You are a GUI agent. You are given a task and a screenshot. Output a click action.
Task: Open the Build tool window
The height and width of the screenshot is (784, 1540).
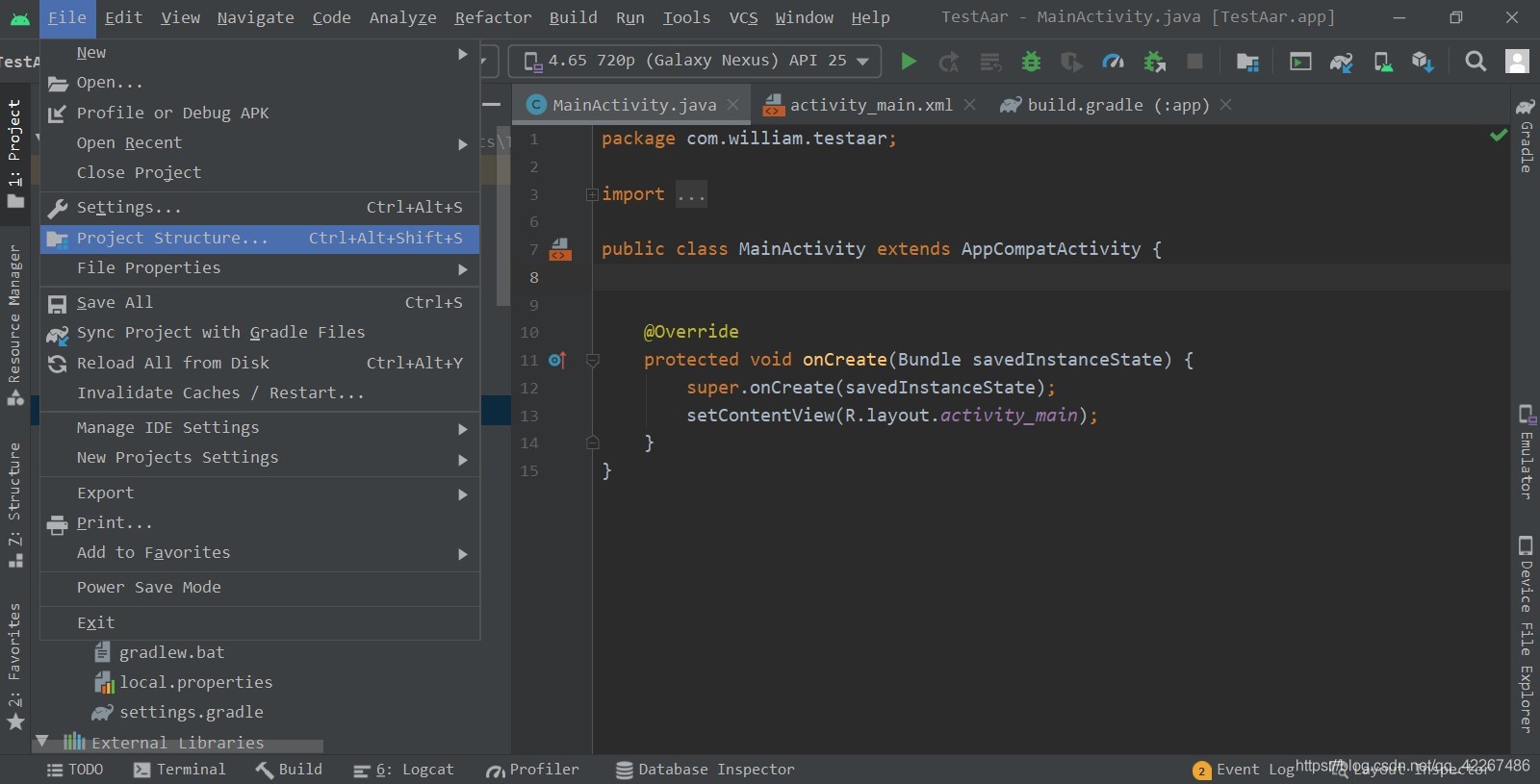click(x=289, y=770)
